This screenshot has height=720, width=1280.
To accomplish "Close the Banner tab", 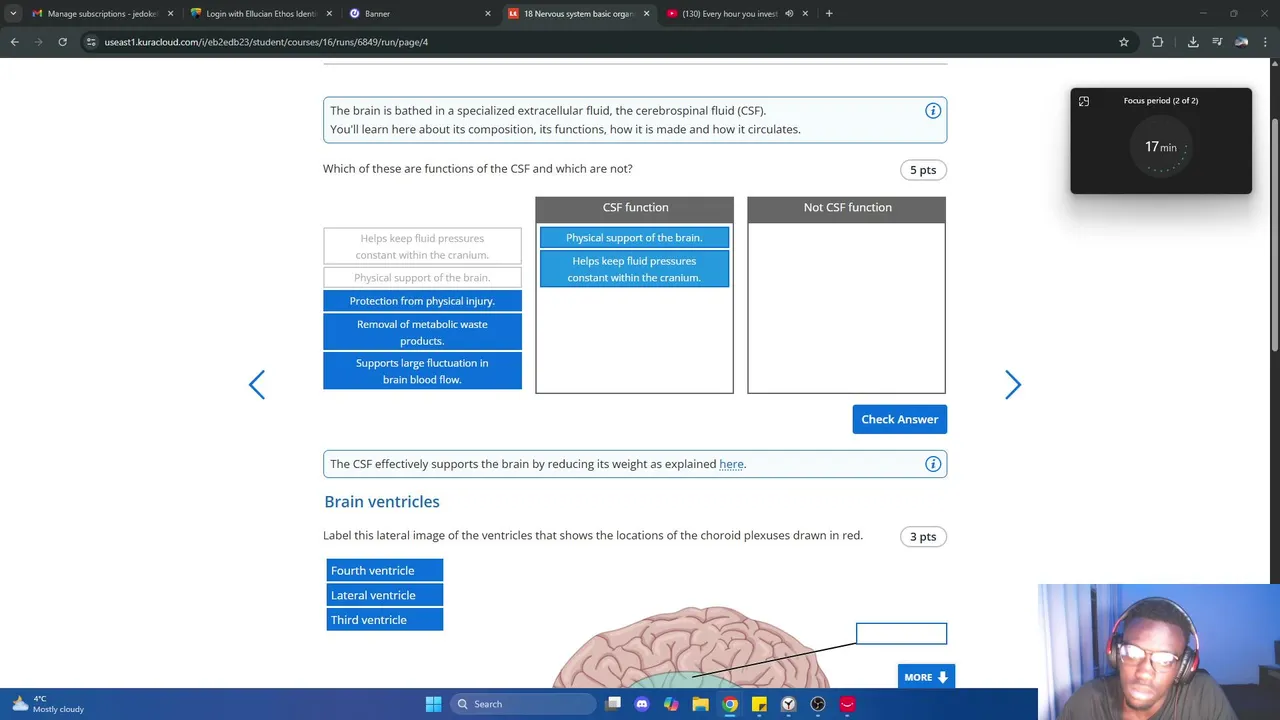I will tap(488, 14).
